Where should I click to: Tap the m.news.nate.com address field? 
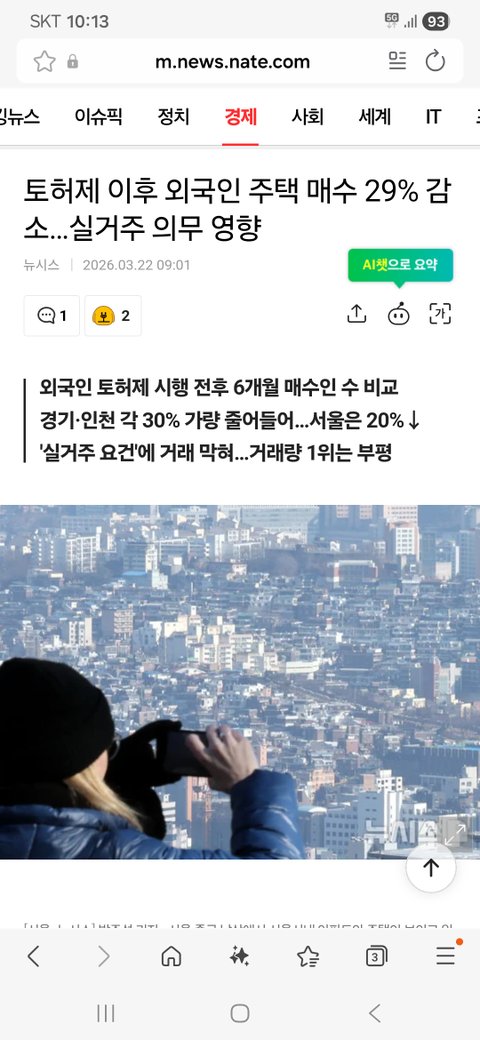[232, 62]
